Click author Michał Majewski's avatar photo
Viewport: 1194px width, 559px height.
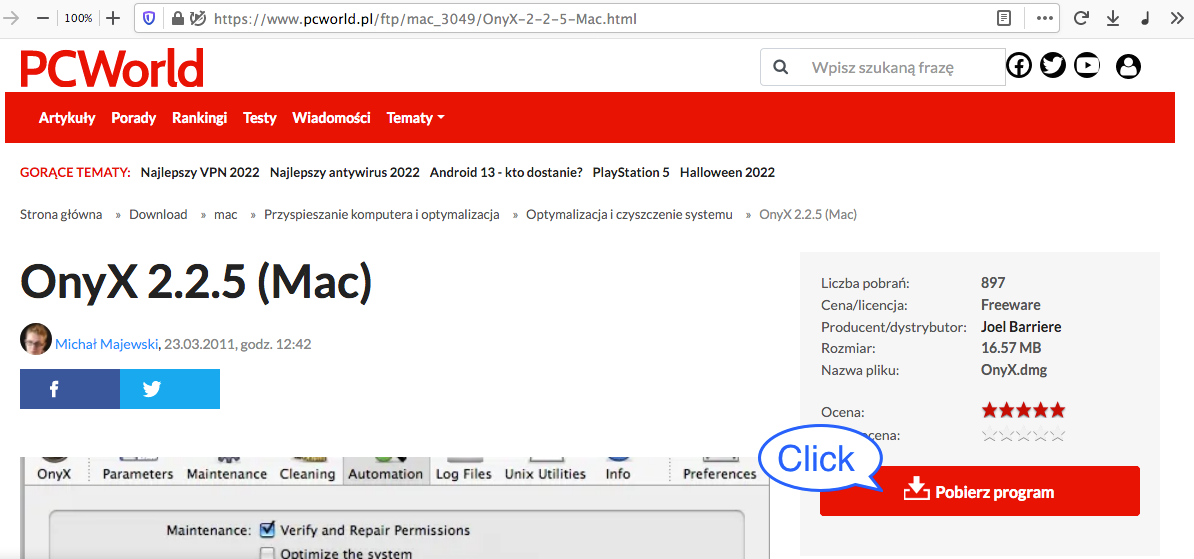36,339
